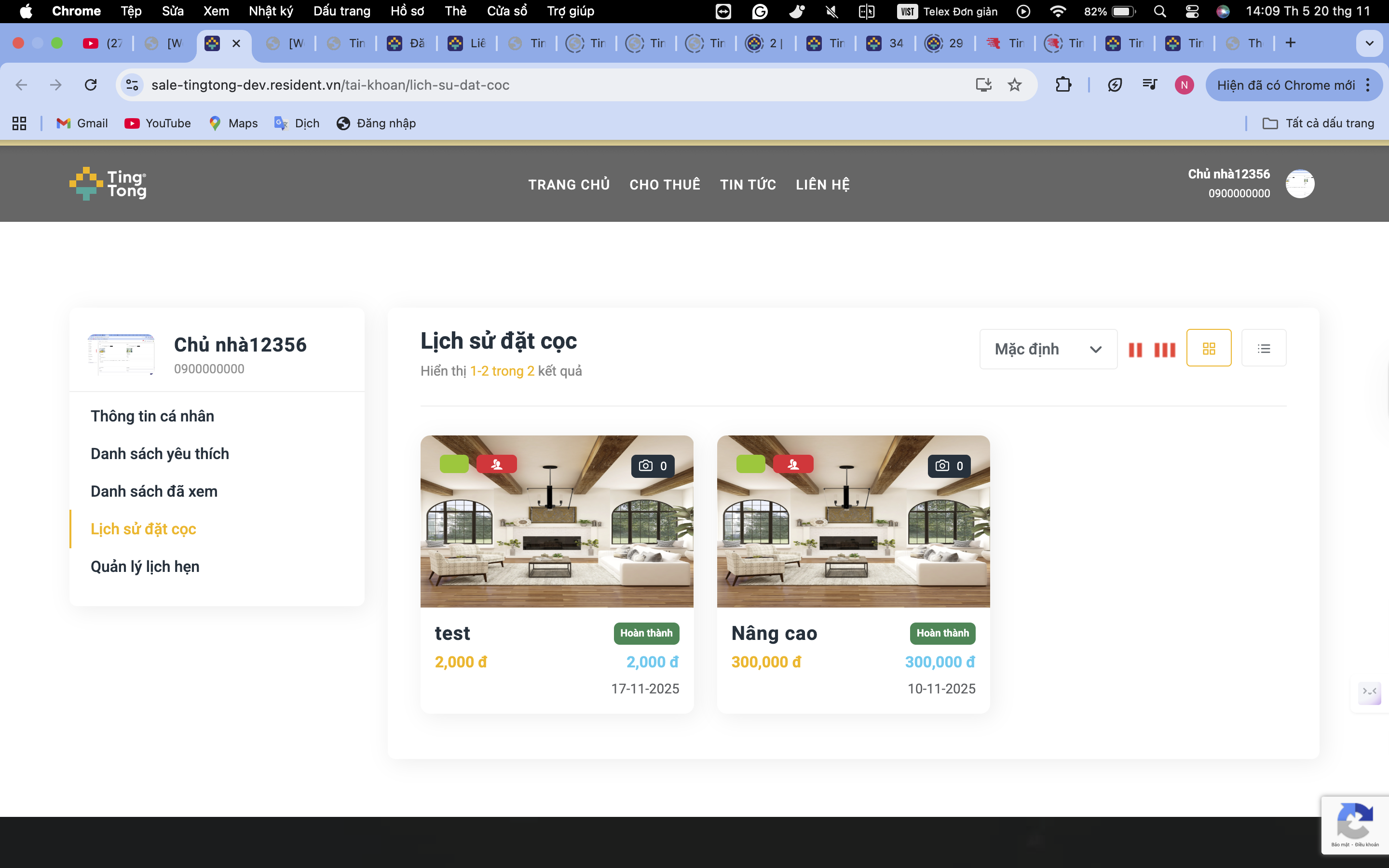Screen dimensions: 1389x868
Task: Click the green tag on test card
Action: [x=454, y=464]
